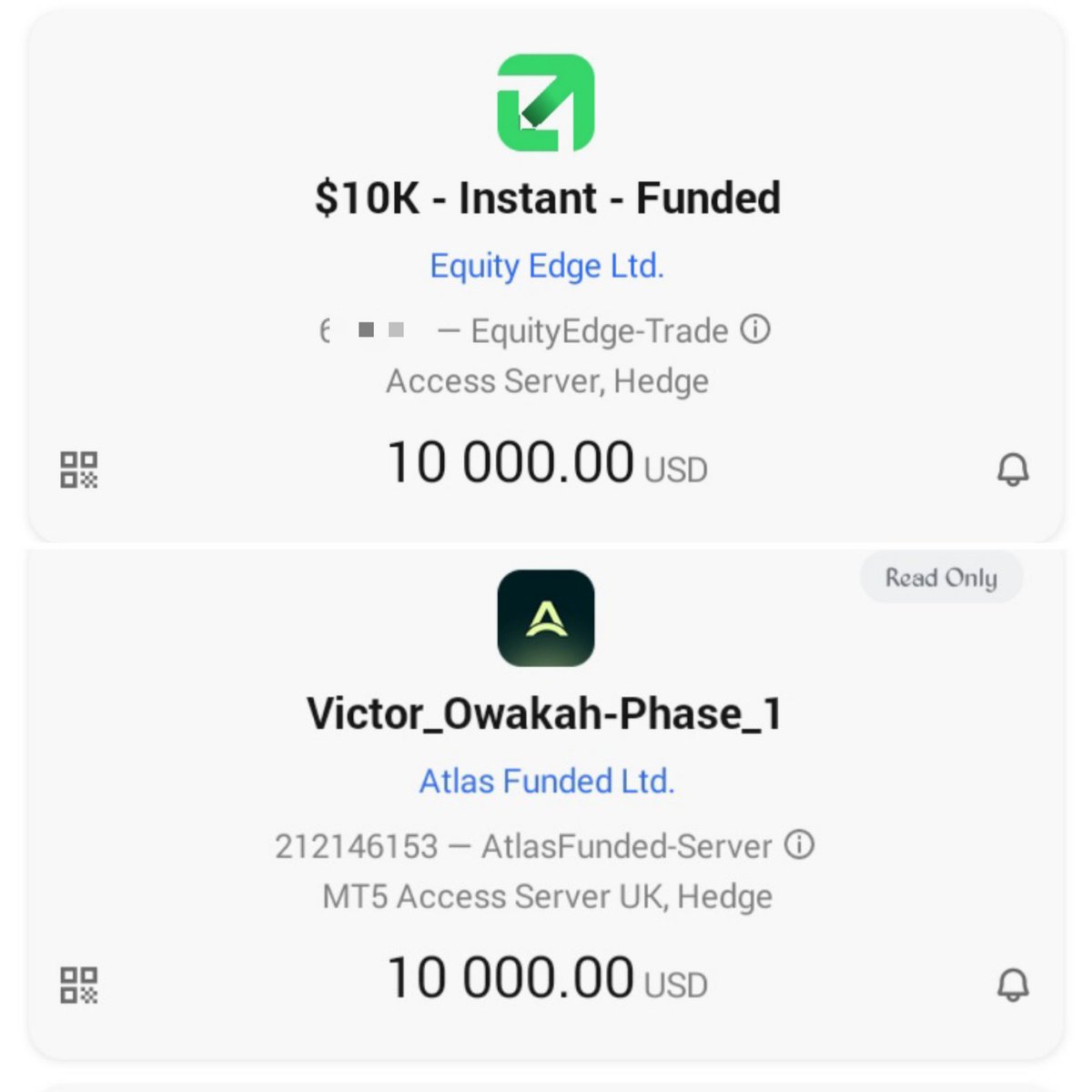Show info for EquityEdge-Trade server

(x=755, y=329)
